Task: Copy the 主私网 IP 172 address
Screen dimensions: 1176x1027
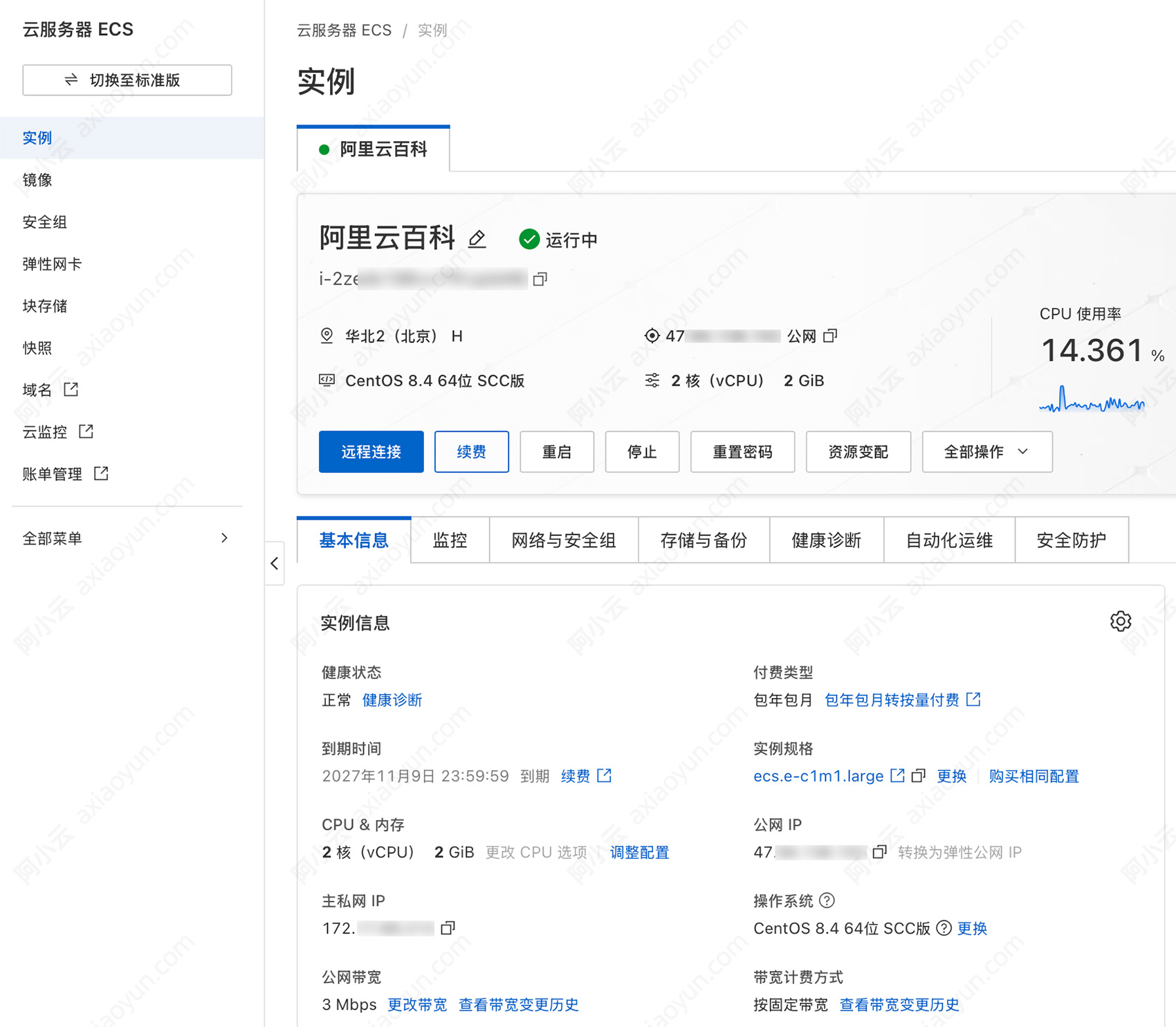Action: 448,928
